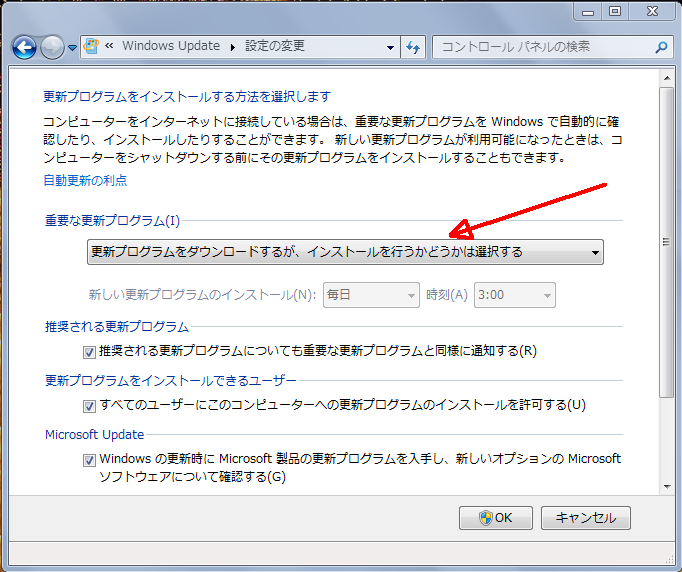
Task: Toggle the Microsoft Update products checkbox
Action: click(x=89, y=460)
